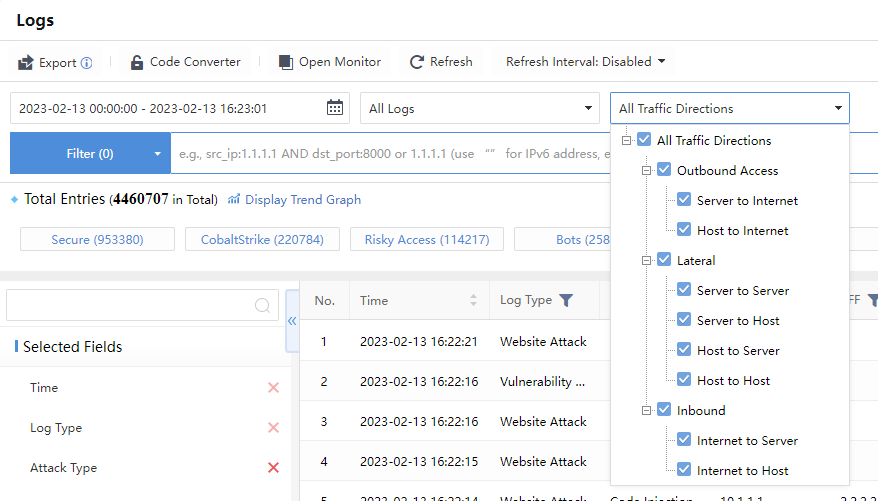Uncheck the Lateral checkbox
Viewport: 878px width, 501px height.
664,259
